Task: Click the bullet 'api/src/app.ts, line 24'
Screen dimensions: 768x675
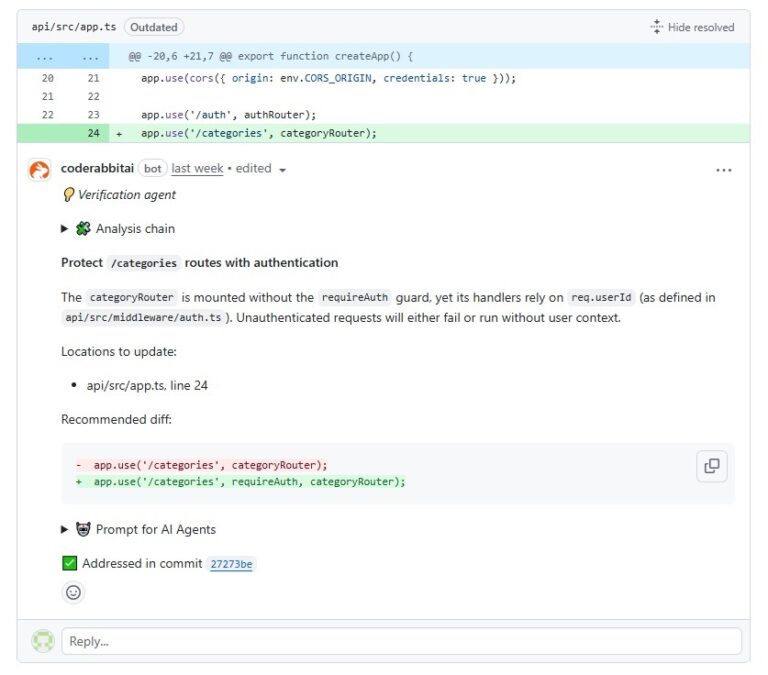Action: tap(147, 386)
